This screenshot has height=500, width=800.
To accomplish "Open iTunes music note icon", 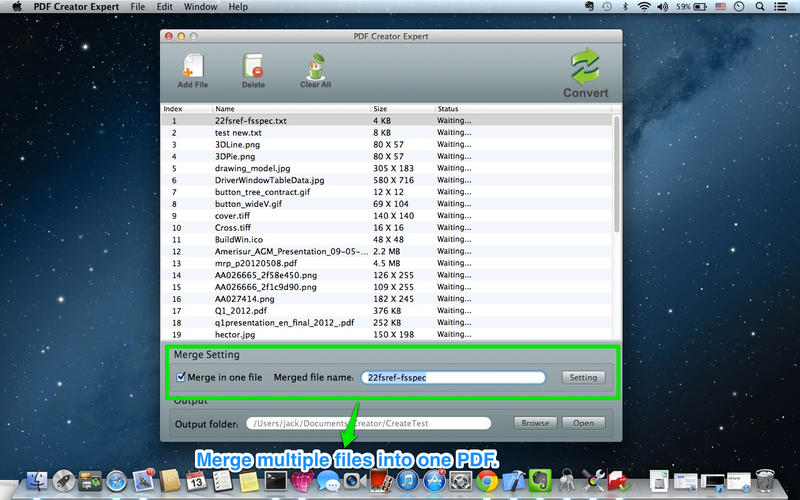I will (x=407, y=481).
